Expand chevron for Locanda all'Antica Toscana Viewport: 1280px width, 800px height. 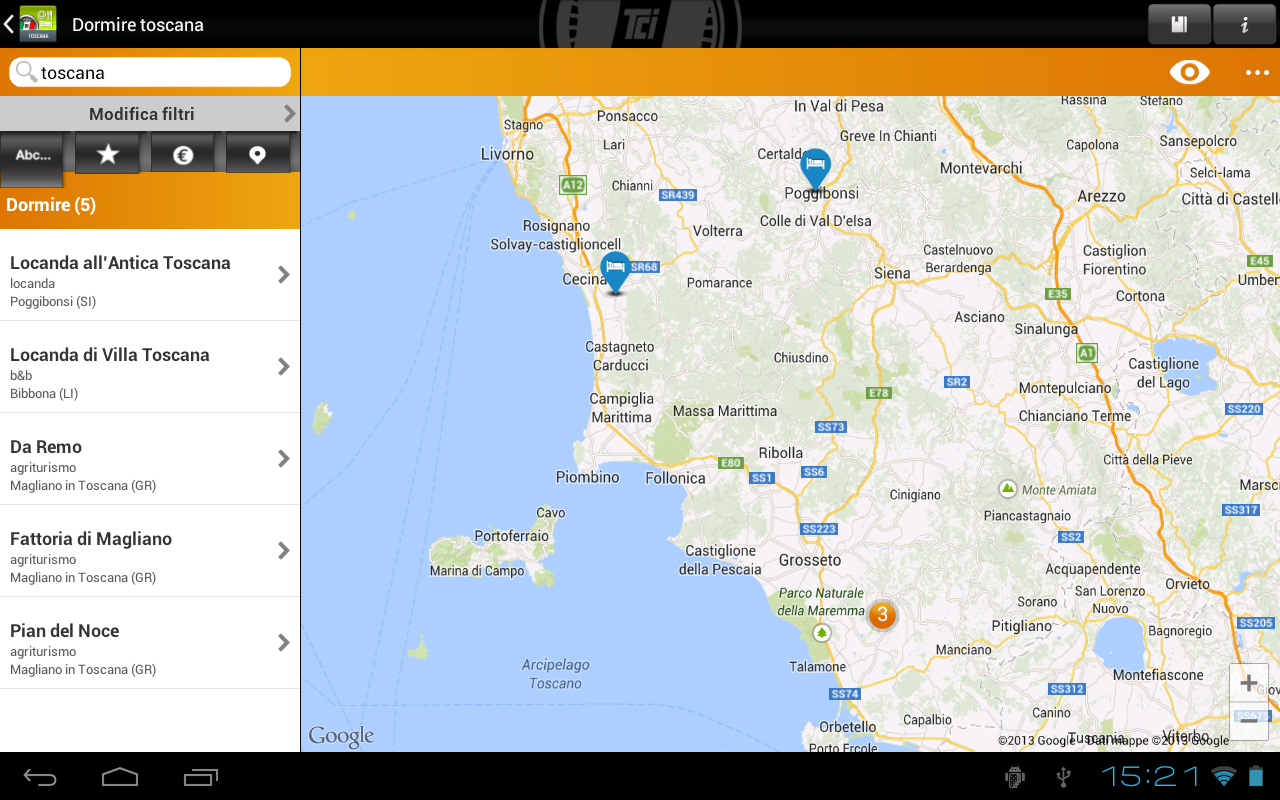(x=284, y=274)
